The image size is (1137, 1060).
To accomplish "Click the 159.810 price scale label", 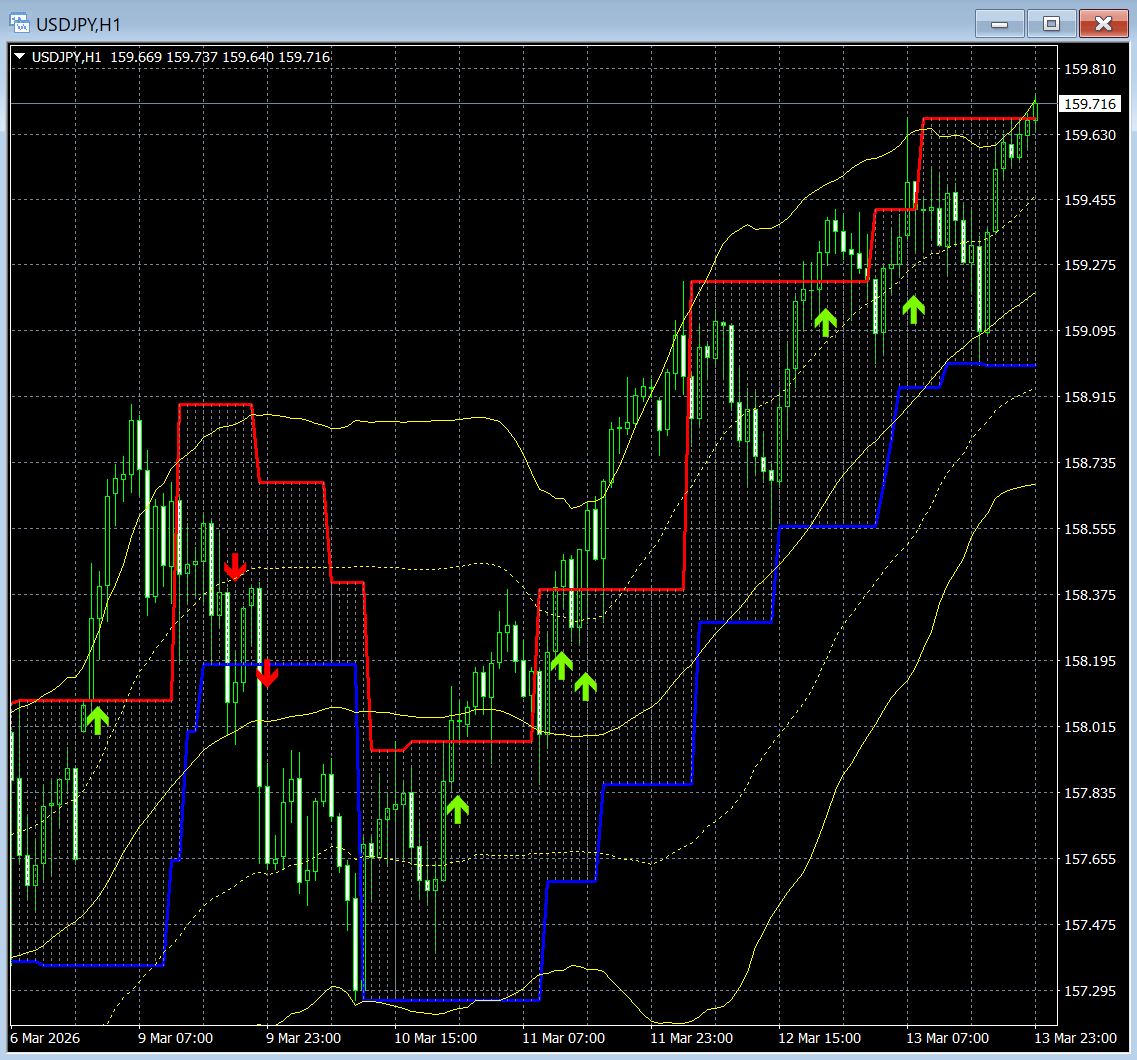I will click(1090, 69).
